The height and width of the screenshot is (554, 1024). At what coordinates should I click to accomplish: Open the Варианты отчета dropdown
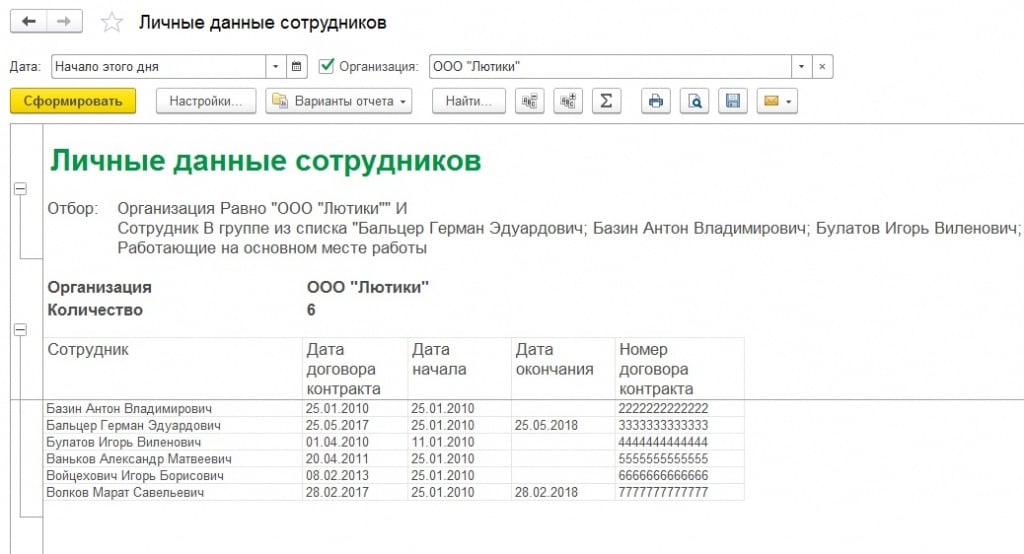pyautogui.click(x=339, y=101)
